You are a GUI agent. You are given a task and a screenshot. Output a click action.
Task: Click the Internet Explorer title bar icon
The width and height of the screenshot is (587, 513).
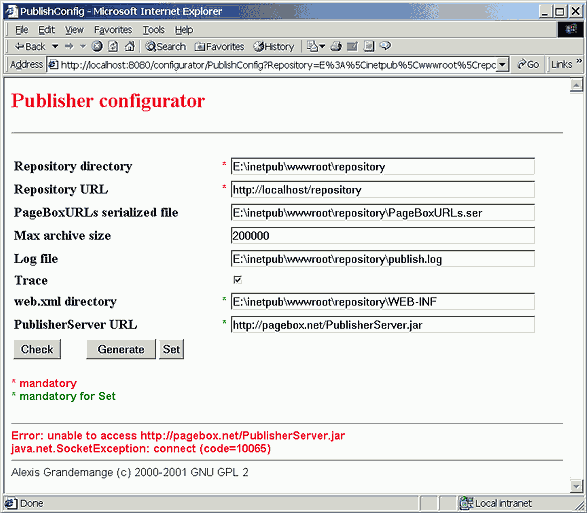click(x=11, y=11)
